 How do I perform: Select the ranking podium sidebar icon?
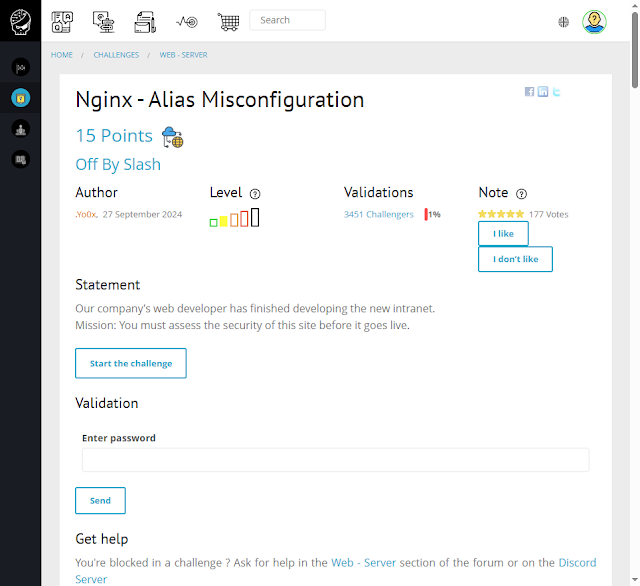20,129
